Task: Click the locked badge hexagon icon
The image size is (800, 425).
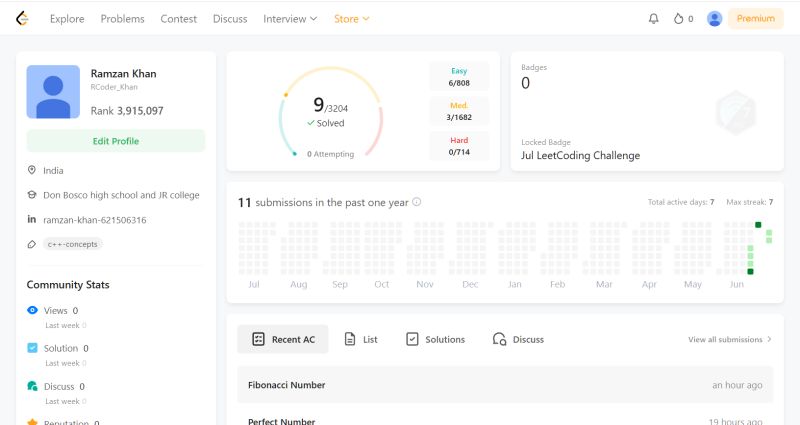Action: click(735, 112)
